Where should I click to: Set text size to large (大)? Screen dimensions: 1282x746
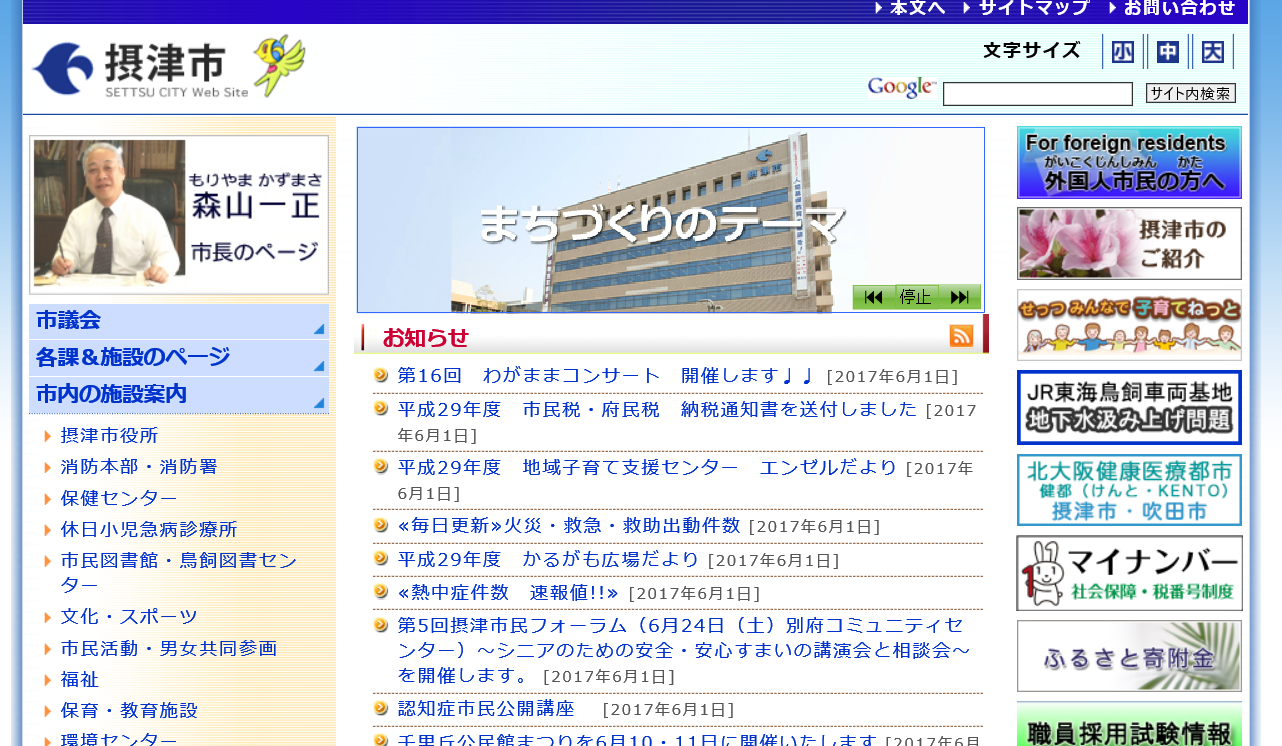pos(1212,51)
